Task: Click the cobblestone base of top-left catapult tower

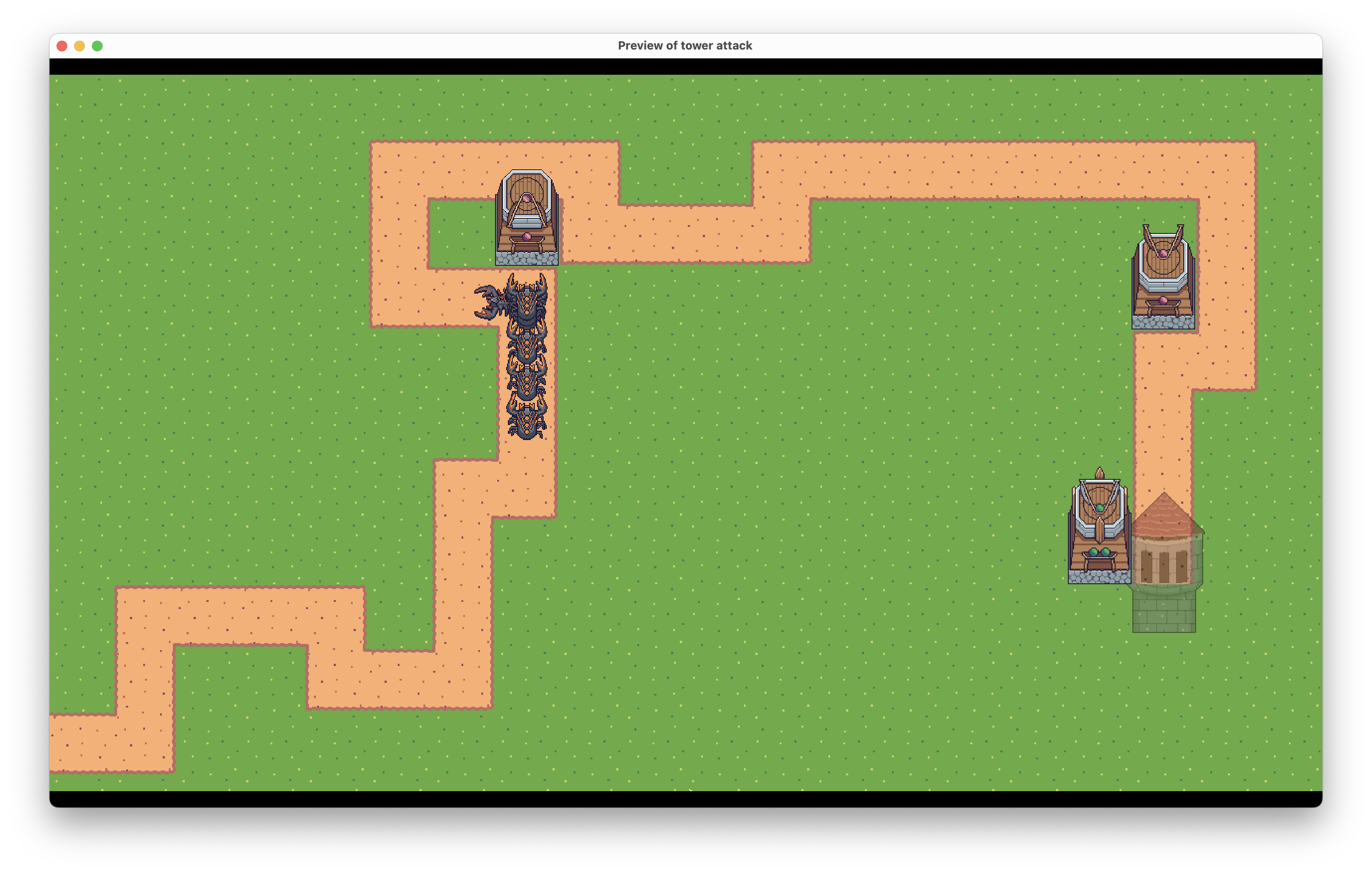Action: (526, 258)
